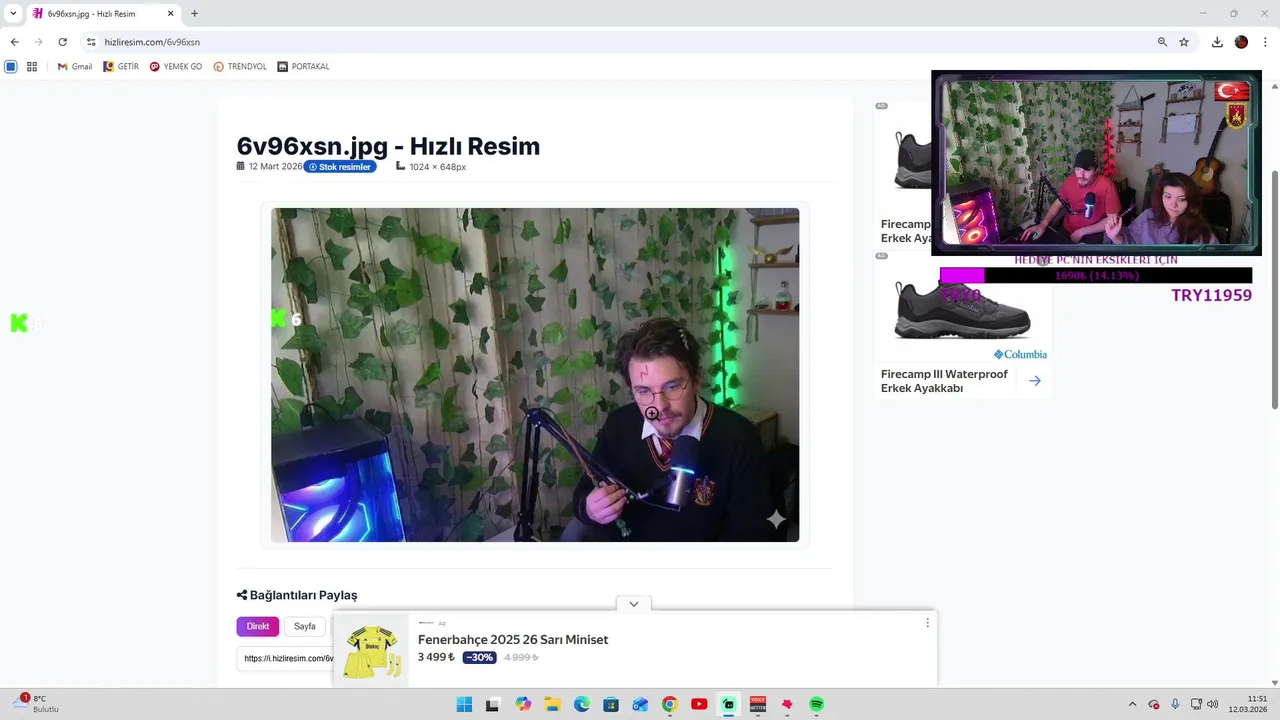Image resolution: width=1280 pixels, height=720 pixels.
Task: Show hidden system tray icons
Action: pos(1132,705)
